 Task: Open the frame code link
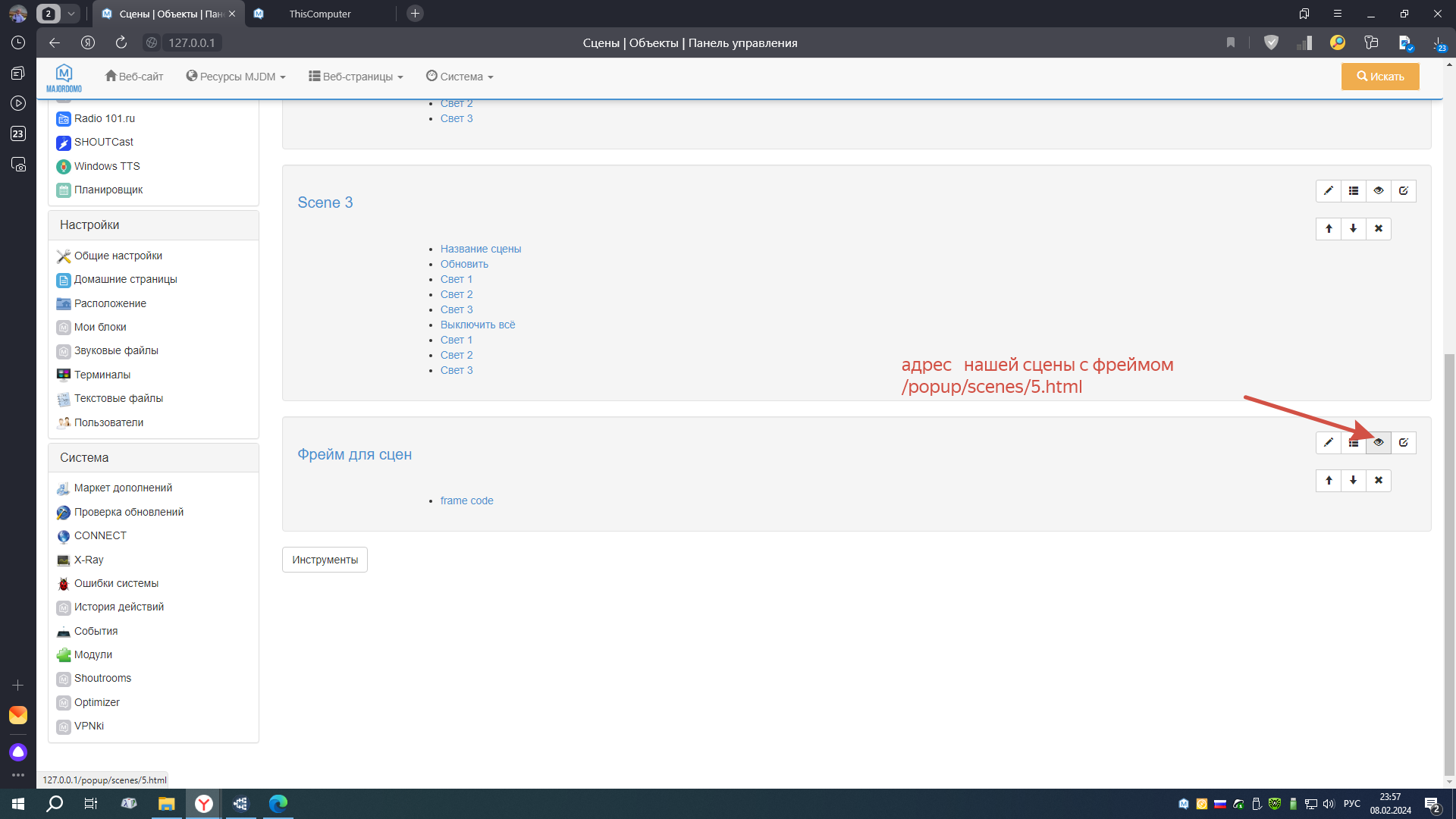pos(466,500)
